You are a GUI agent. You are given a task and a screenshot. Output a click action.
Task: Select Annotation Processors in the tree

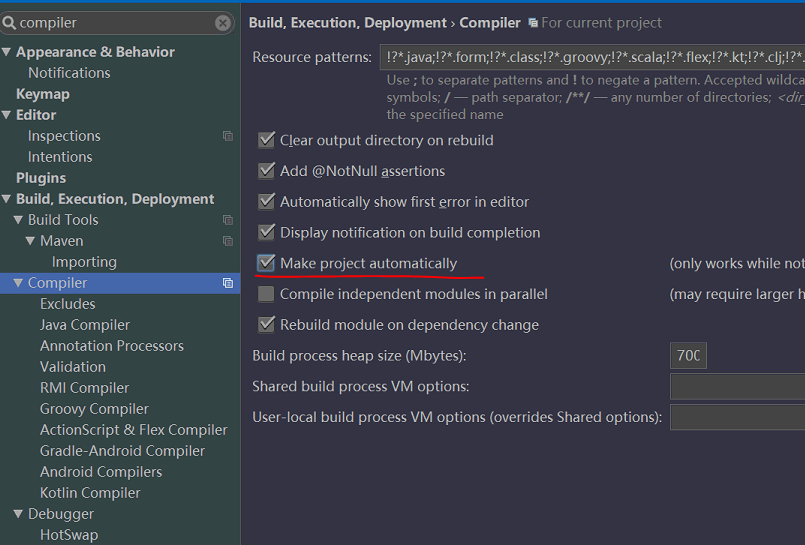tap(112, 346)
